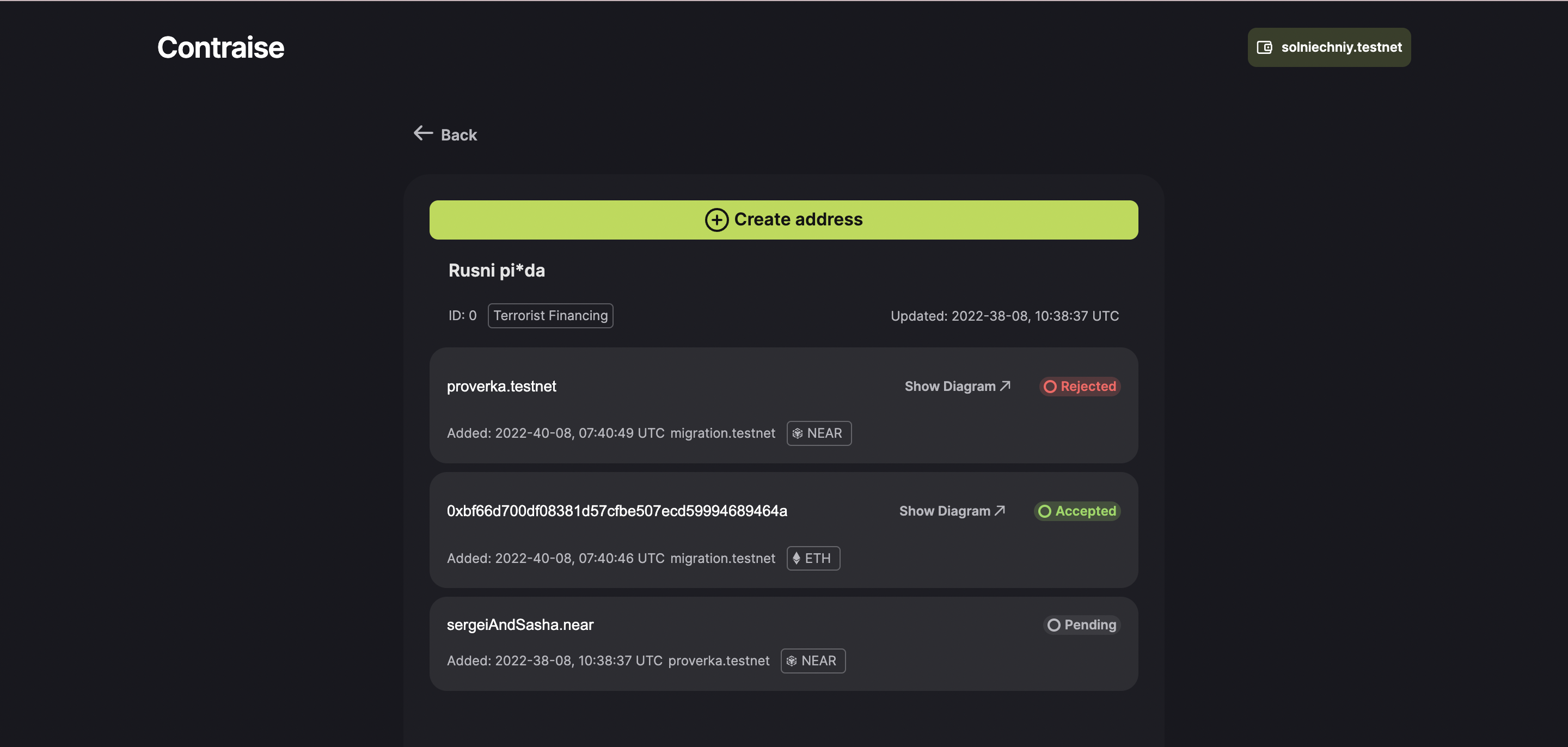Select the sergeiAndSasha.near address entry
The width and height of the screenshot is (1568, 747).
[520, 624]
